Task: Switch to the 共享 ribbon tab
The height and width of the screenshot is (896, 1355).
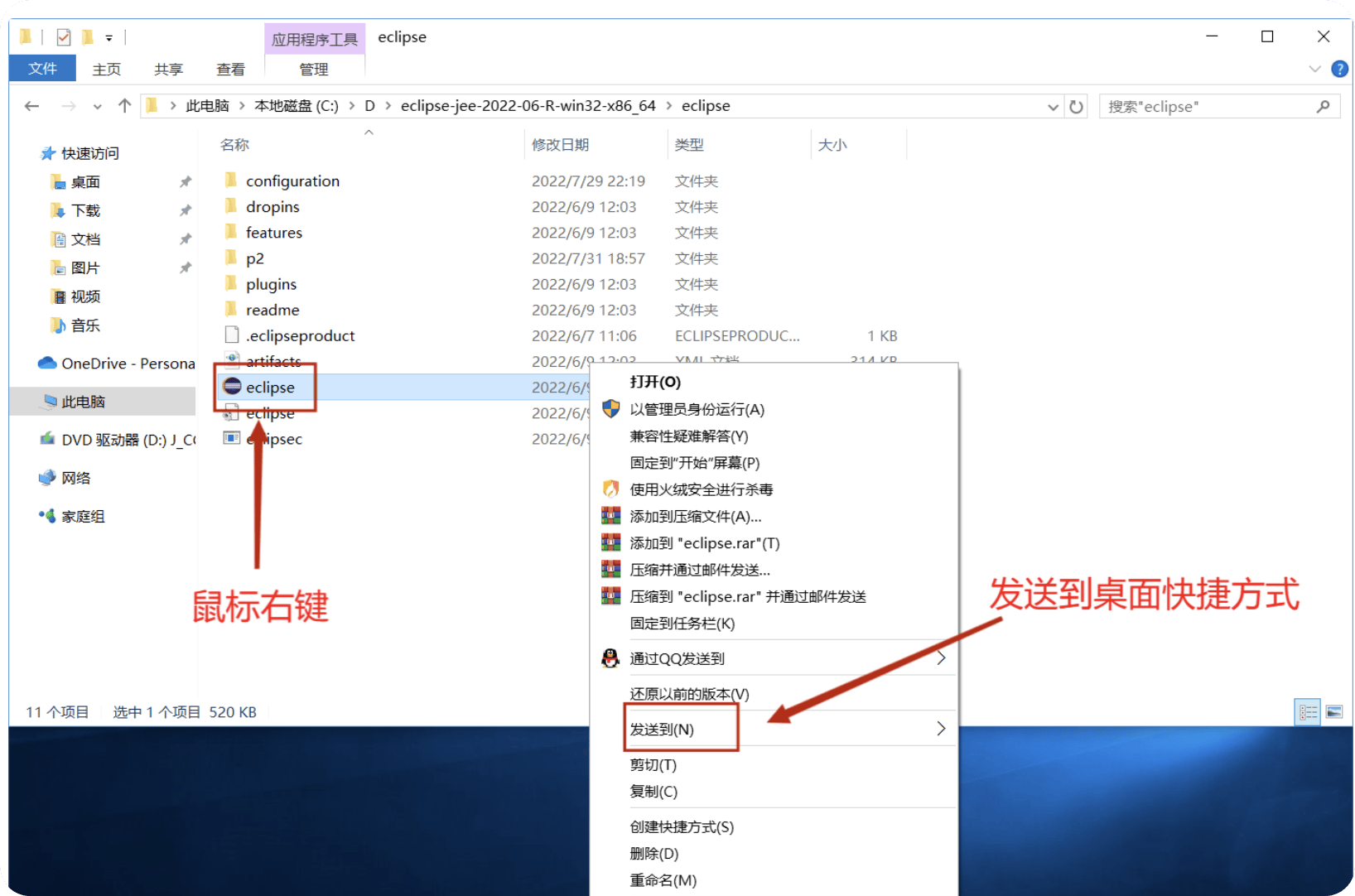Action: coord(168,70)
